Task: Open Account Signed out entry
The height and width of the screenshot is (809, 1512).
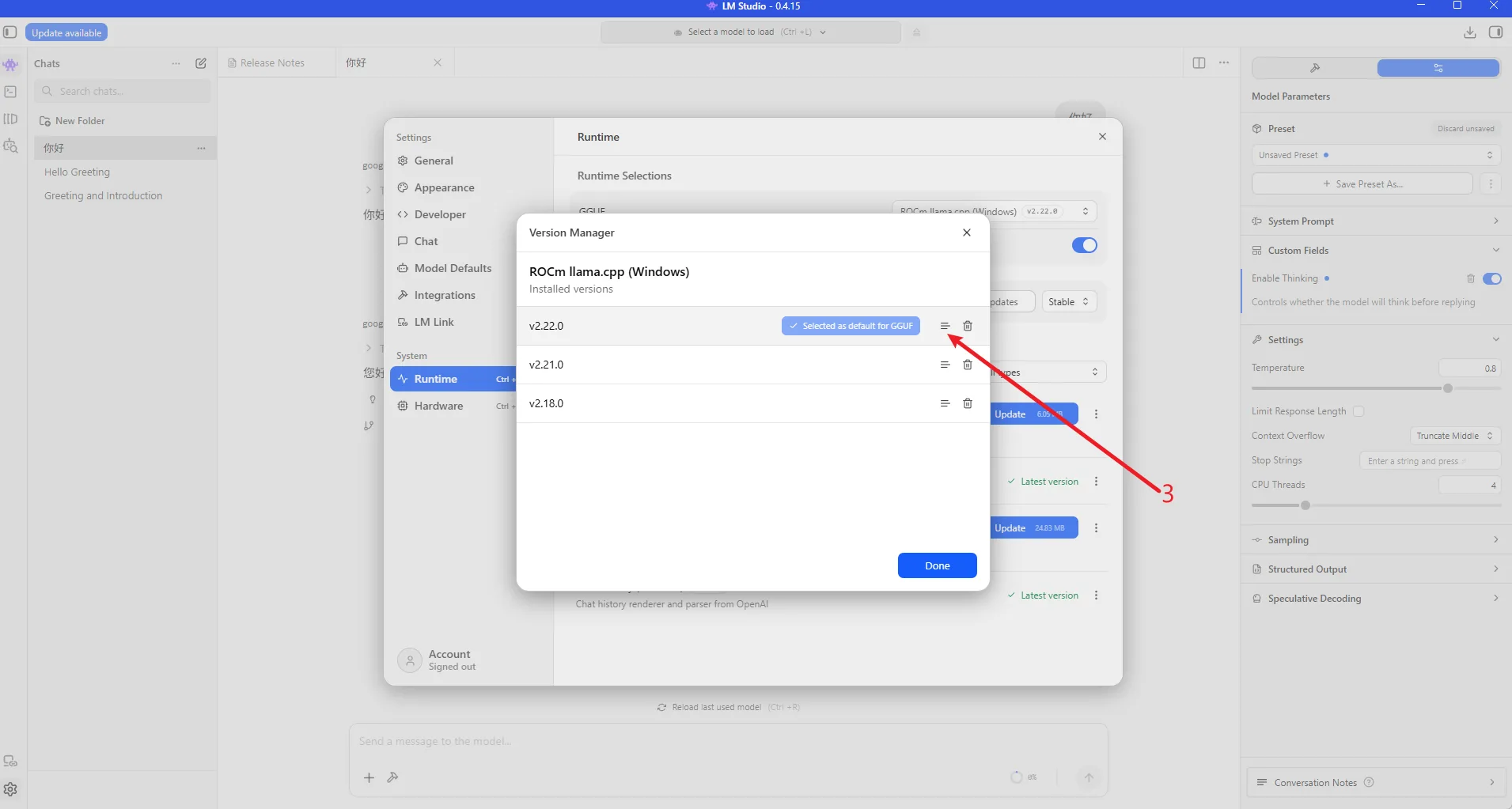Action: point(438,660)
